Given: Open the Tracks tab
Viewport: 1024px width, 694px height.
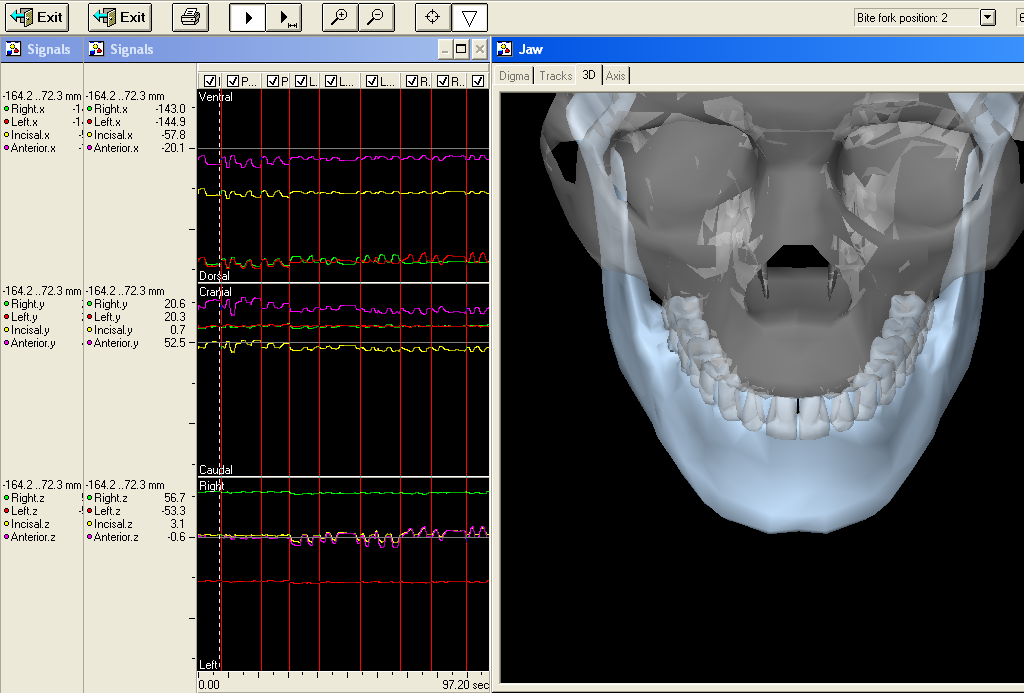Looking at the screenshot, I should point(555,76).
